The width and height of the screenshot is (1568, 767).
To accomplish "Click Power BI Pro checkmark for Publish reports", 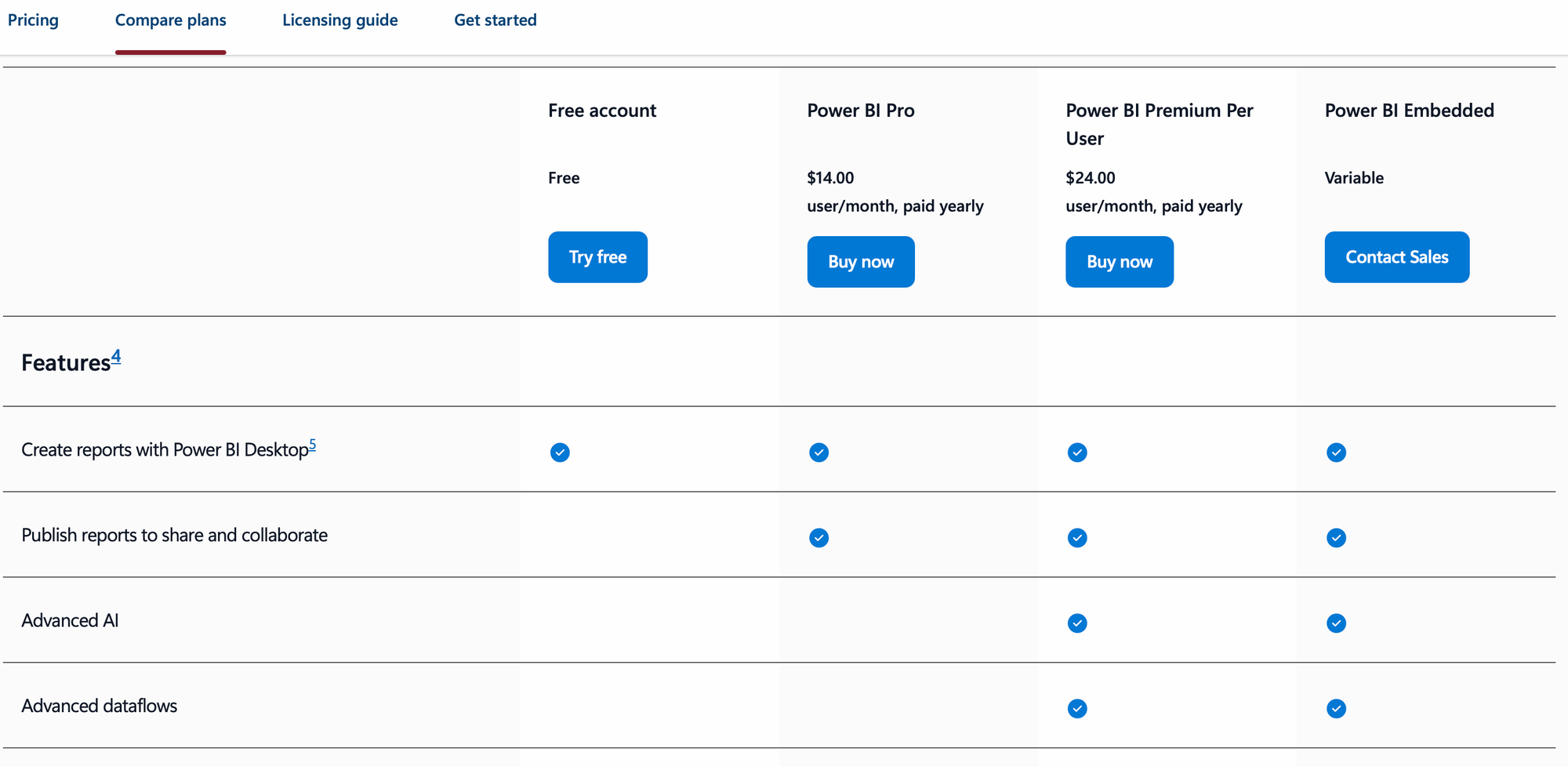I will pos(818,538).
